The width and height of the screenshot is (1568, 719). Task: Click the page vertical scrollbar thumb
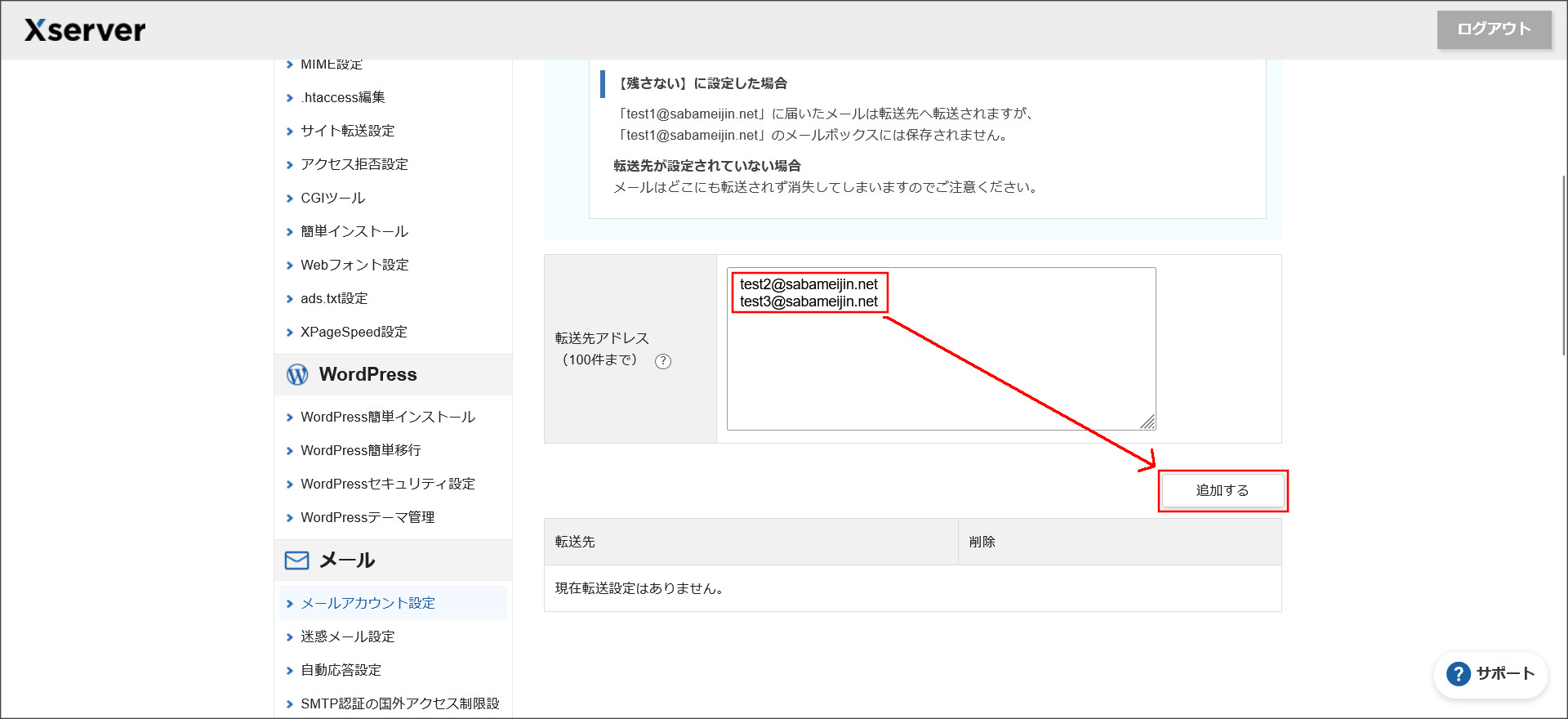click(x=1564, y=266)
